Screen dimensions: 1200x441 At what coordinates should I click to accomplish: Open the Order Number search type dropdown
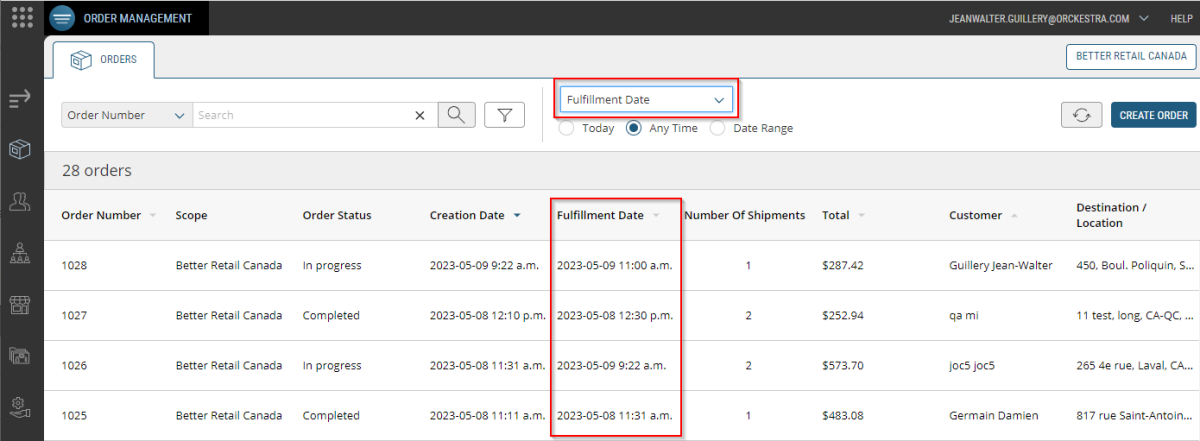pyautogui.click(x=126, y=115)
